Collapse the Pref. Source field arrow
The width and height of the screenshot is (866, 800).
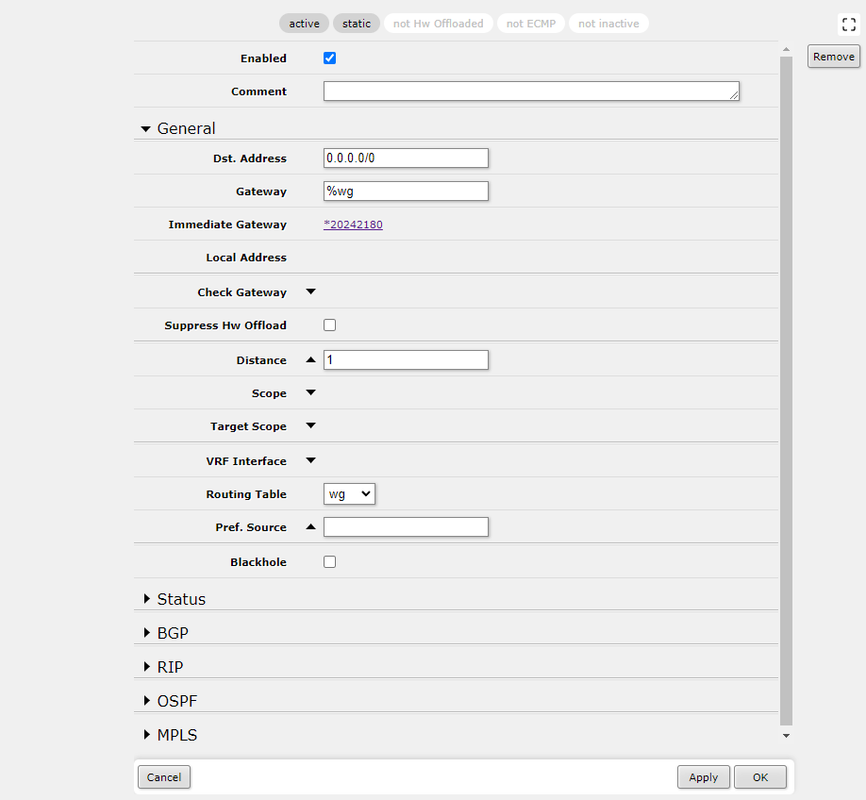click(x=311, y=527)
